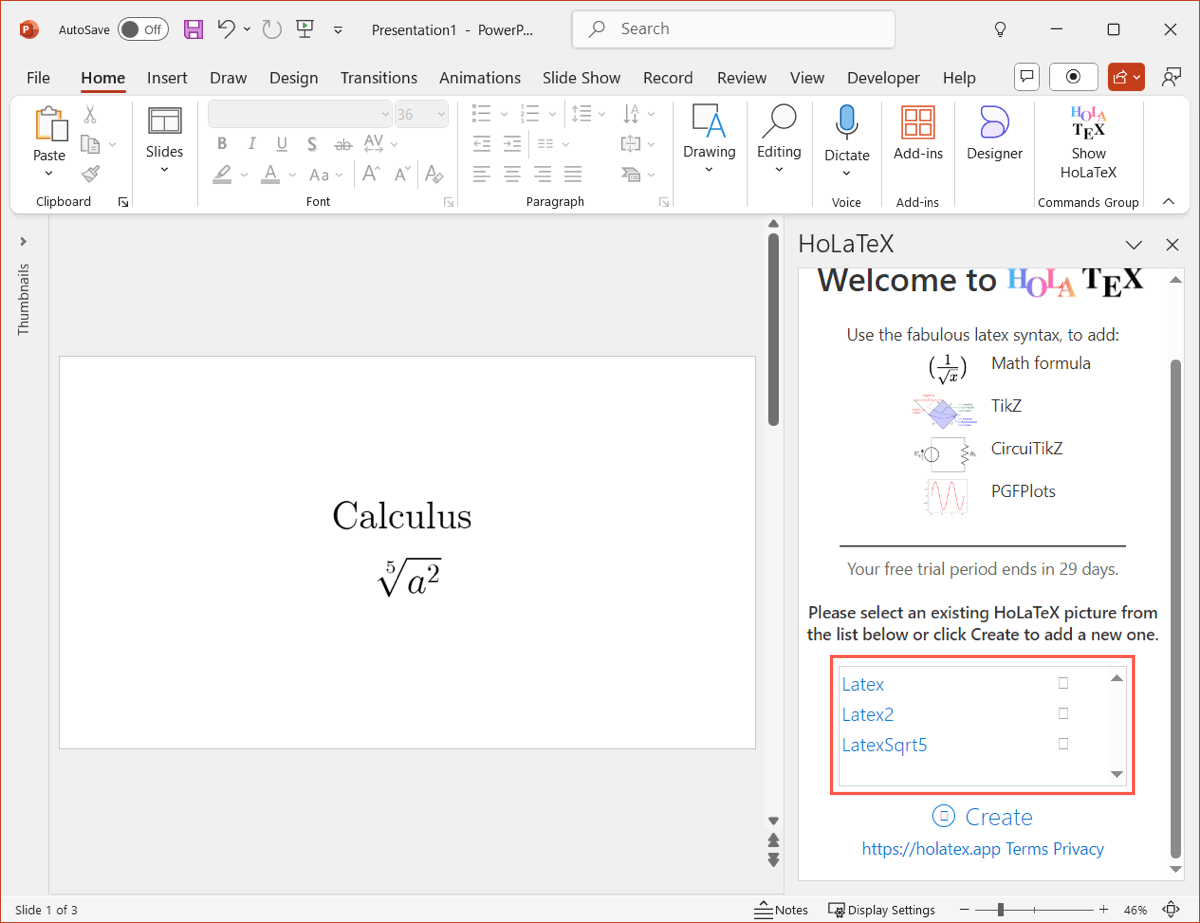
Task: Increase font size button
Action: (x=371, y=174)
